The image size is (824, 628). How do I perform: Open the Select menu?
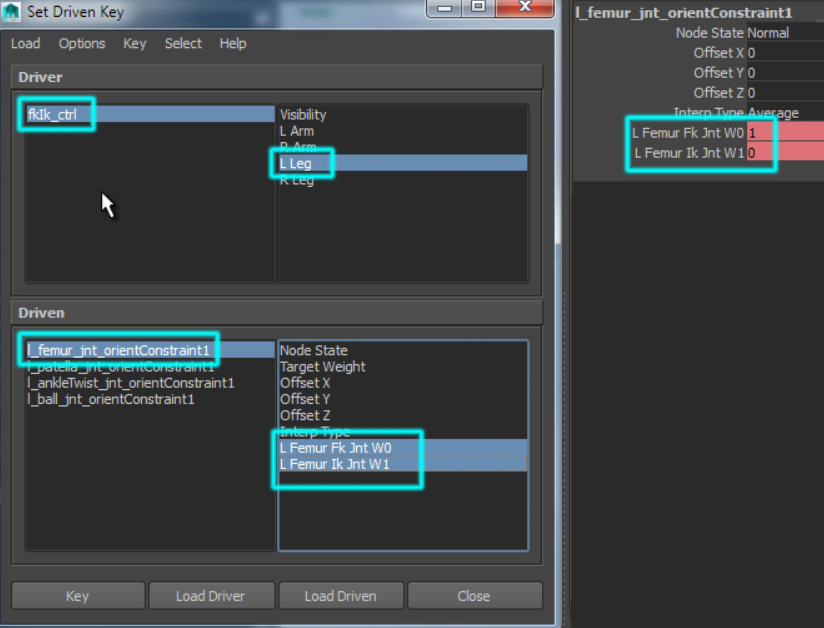click(x=183, y=44)
